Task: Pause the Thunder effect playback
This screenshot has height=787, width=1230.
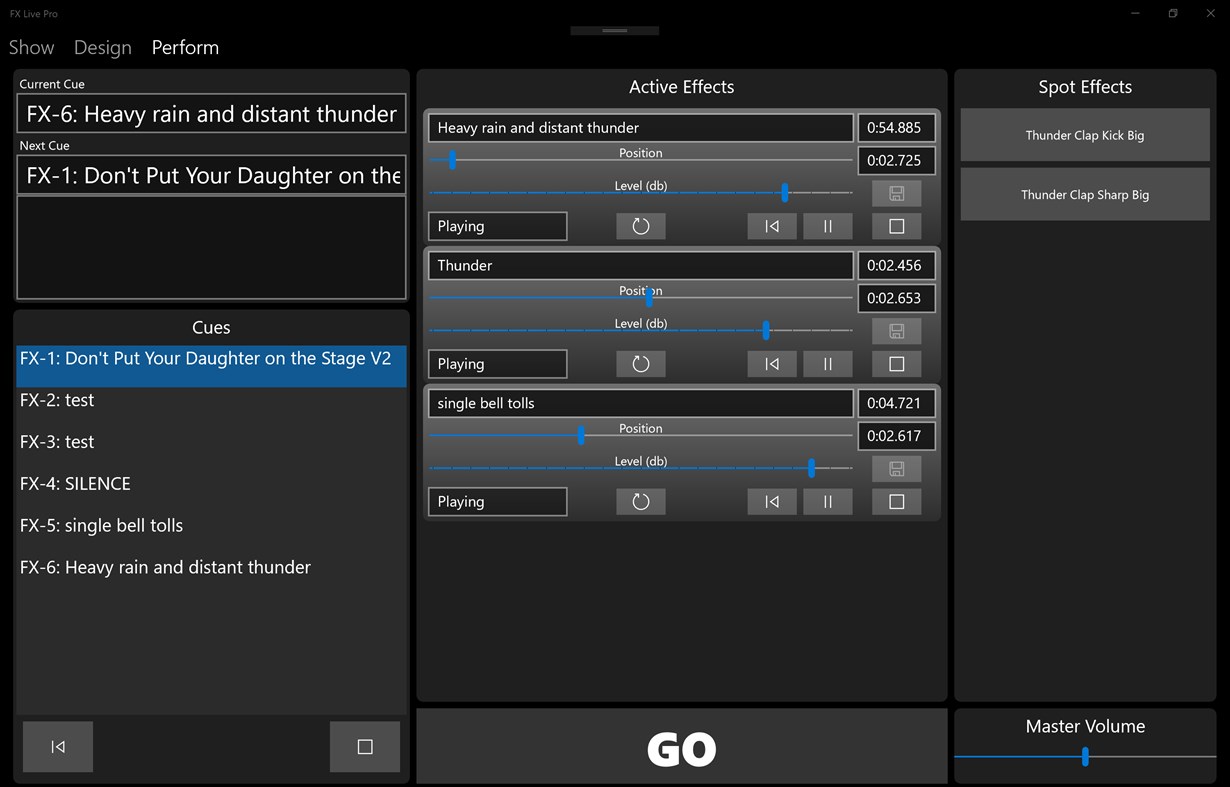Action: (828, 363)
